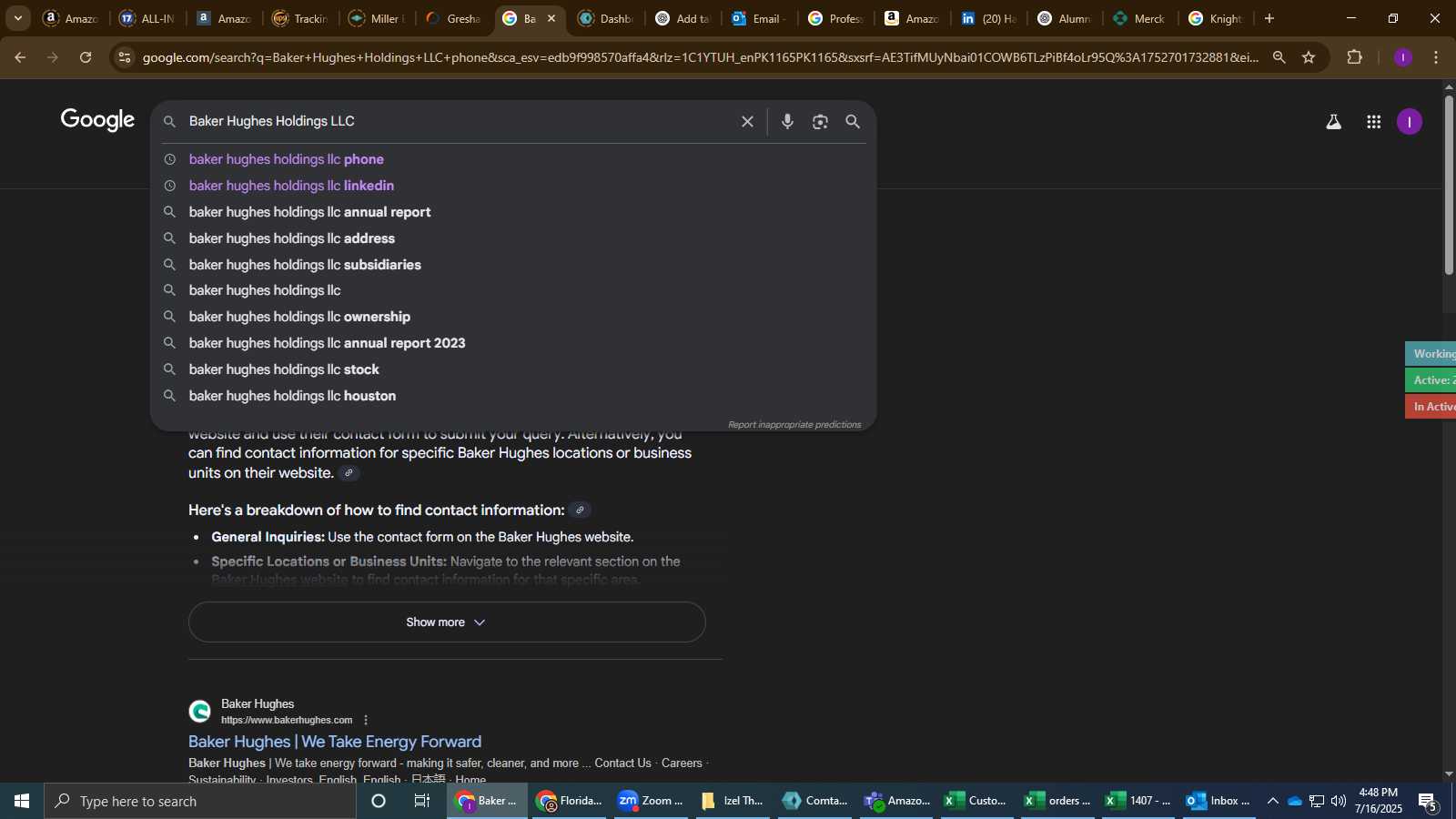Expand AI overview with Show more

[447, 622]
